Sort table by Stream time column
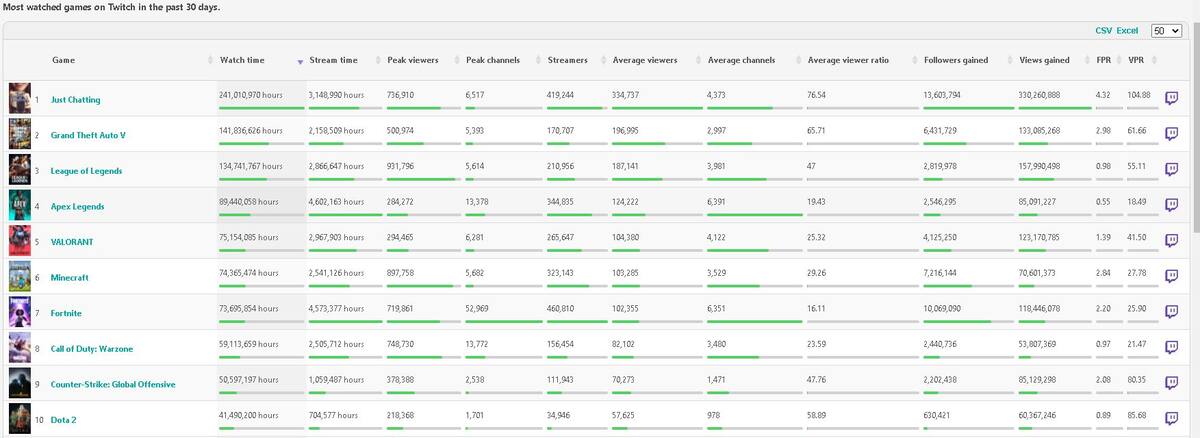Image resolution: width=1200 pixels, height=438 pixels. pos(334,60)
